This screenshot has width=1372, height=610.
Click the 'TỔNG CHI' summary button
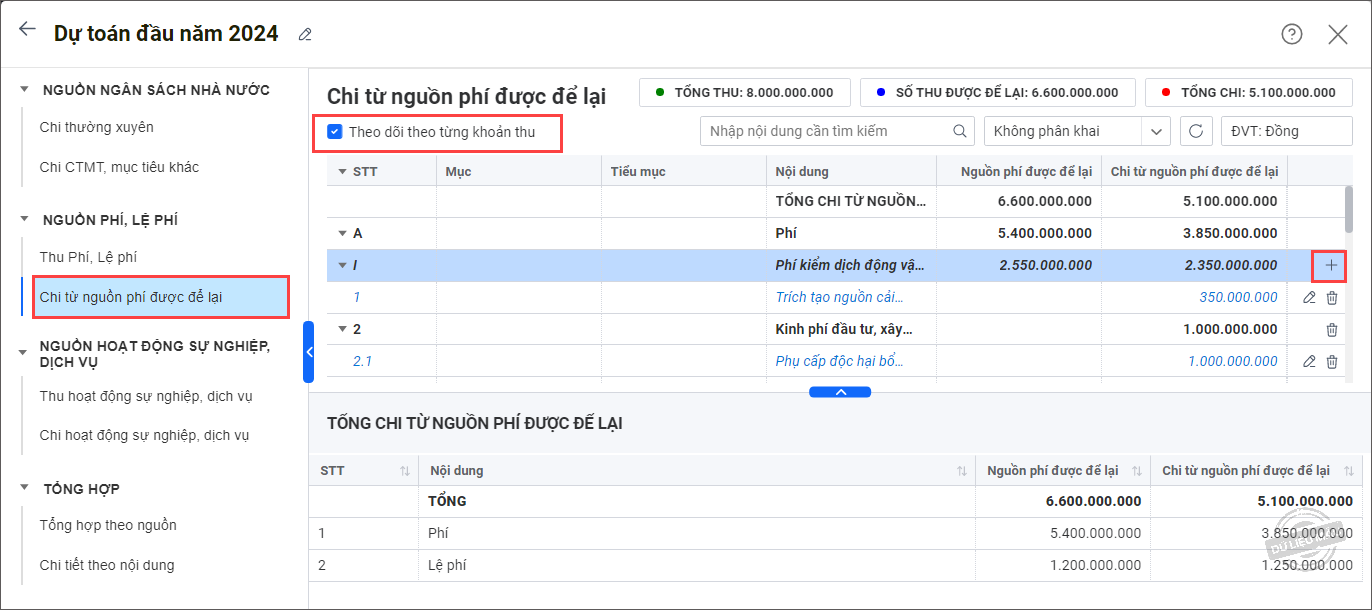(x=1247, y=93)
